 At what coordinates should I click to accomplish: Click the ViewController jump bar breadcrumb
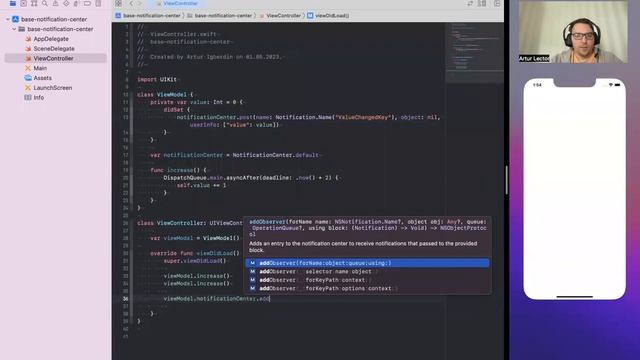(x=280, y=16)
